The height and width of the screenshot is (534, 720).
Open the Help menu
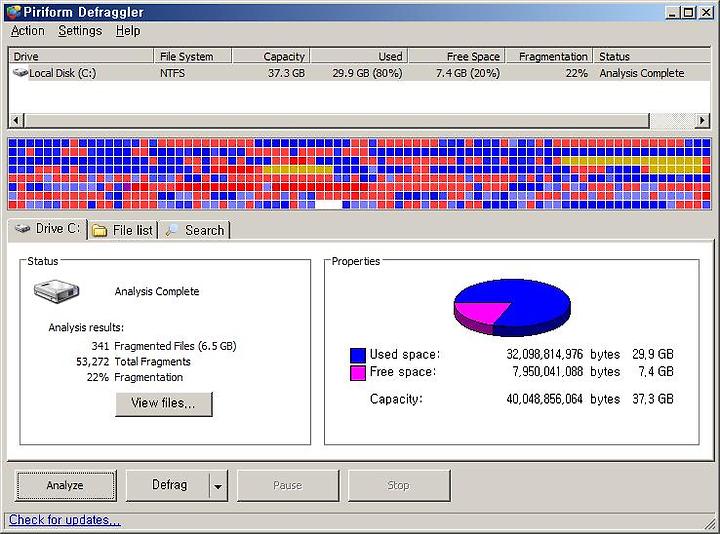tap(128, 31)
